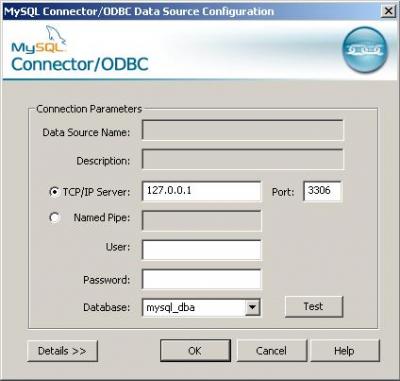Image resolution: width=400 pixels, height=381 pixels.
Task: Confirm with the OK button
Action: point(195,351)
